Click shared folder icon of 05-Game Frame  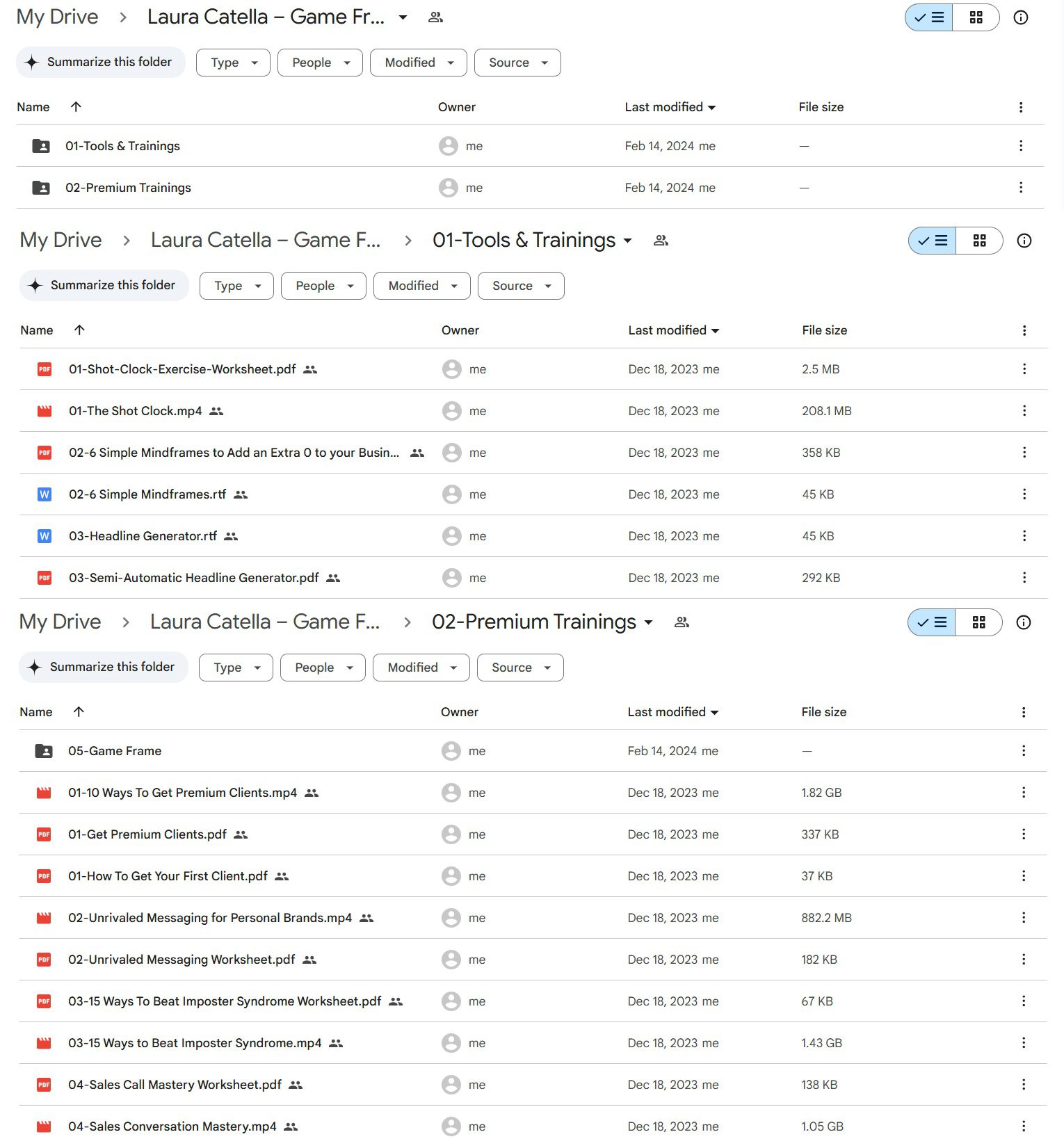tap(44, 751)
